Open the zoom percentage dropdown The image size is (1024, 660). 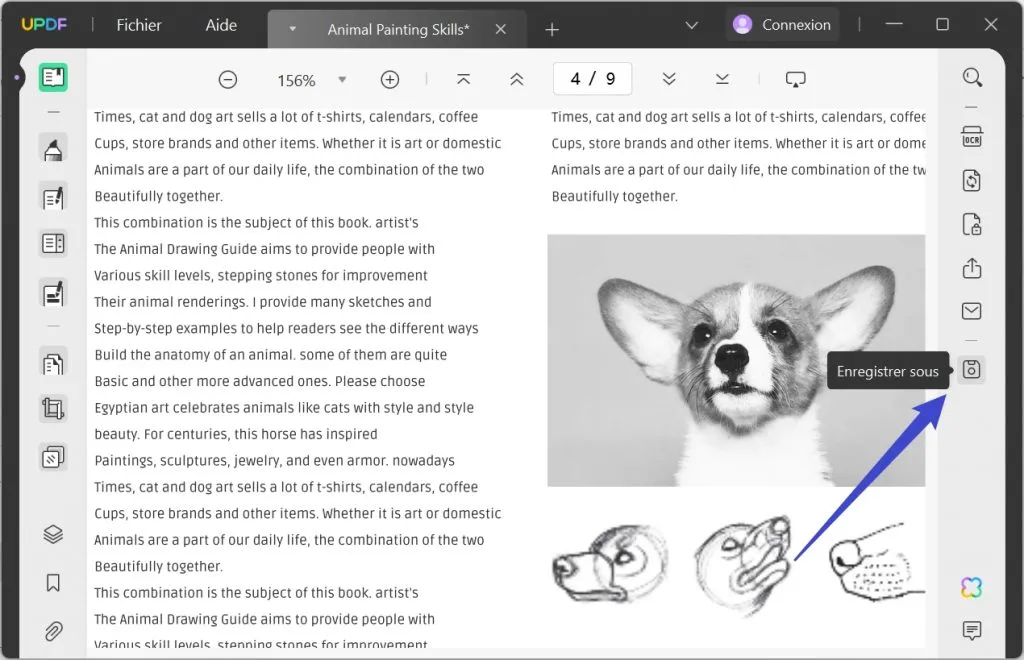tap(342, 79)
